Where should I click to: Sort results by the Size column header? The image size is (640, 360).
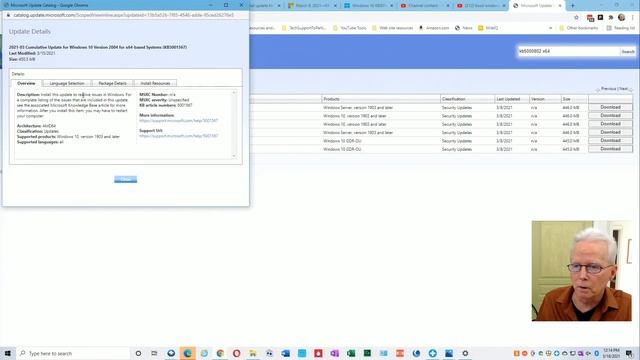[x=574, y=99]
